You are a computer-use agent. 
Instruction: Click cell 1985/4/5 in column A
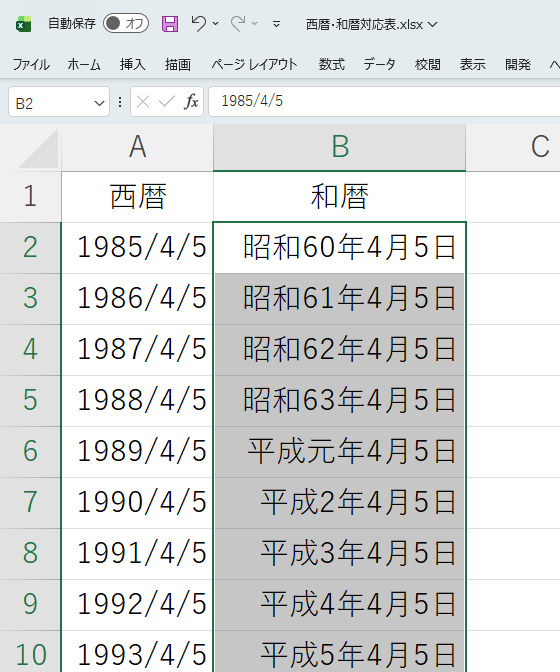coord(138,248)
